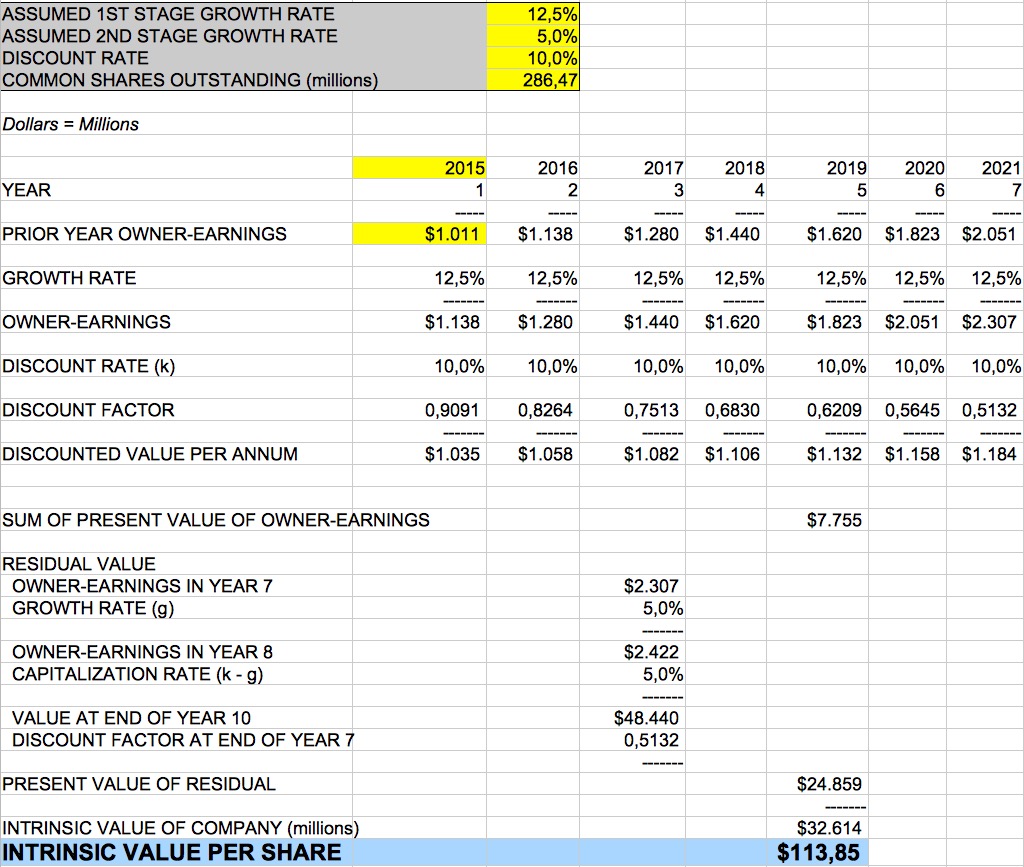This screenshot has width=1024, height=867.
Task: Click the 2021 year header cell
Action: 985,168
